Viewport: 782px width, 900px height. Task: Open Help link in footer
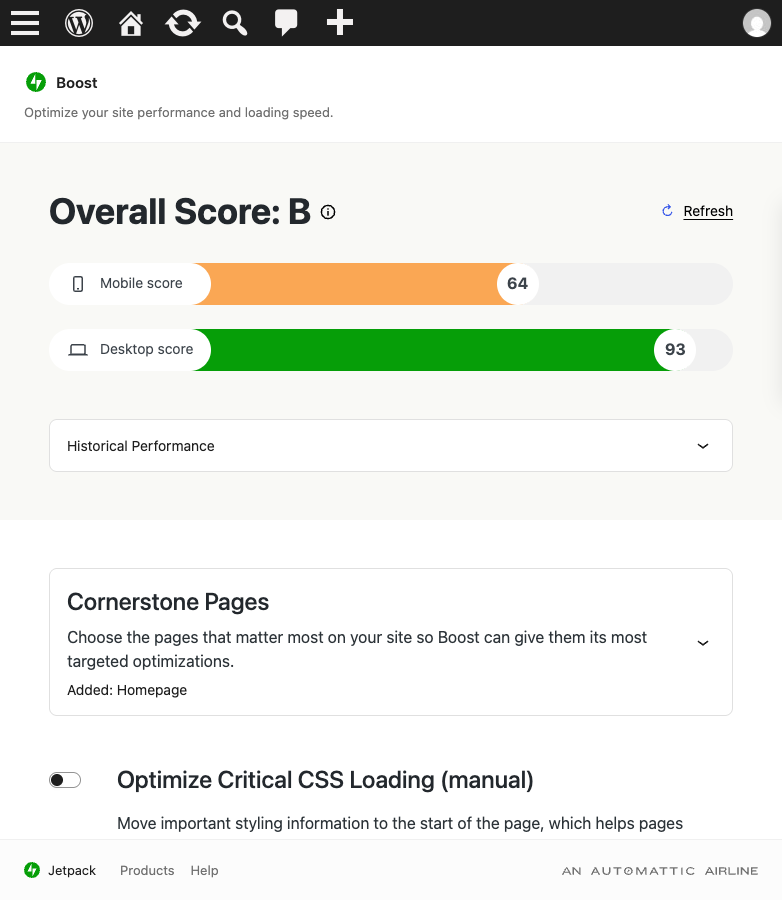pos(204,871)
